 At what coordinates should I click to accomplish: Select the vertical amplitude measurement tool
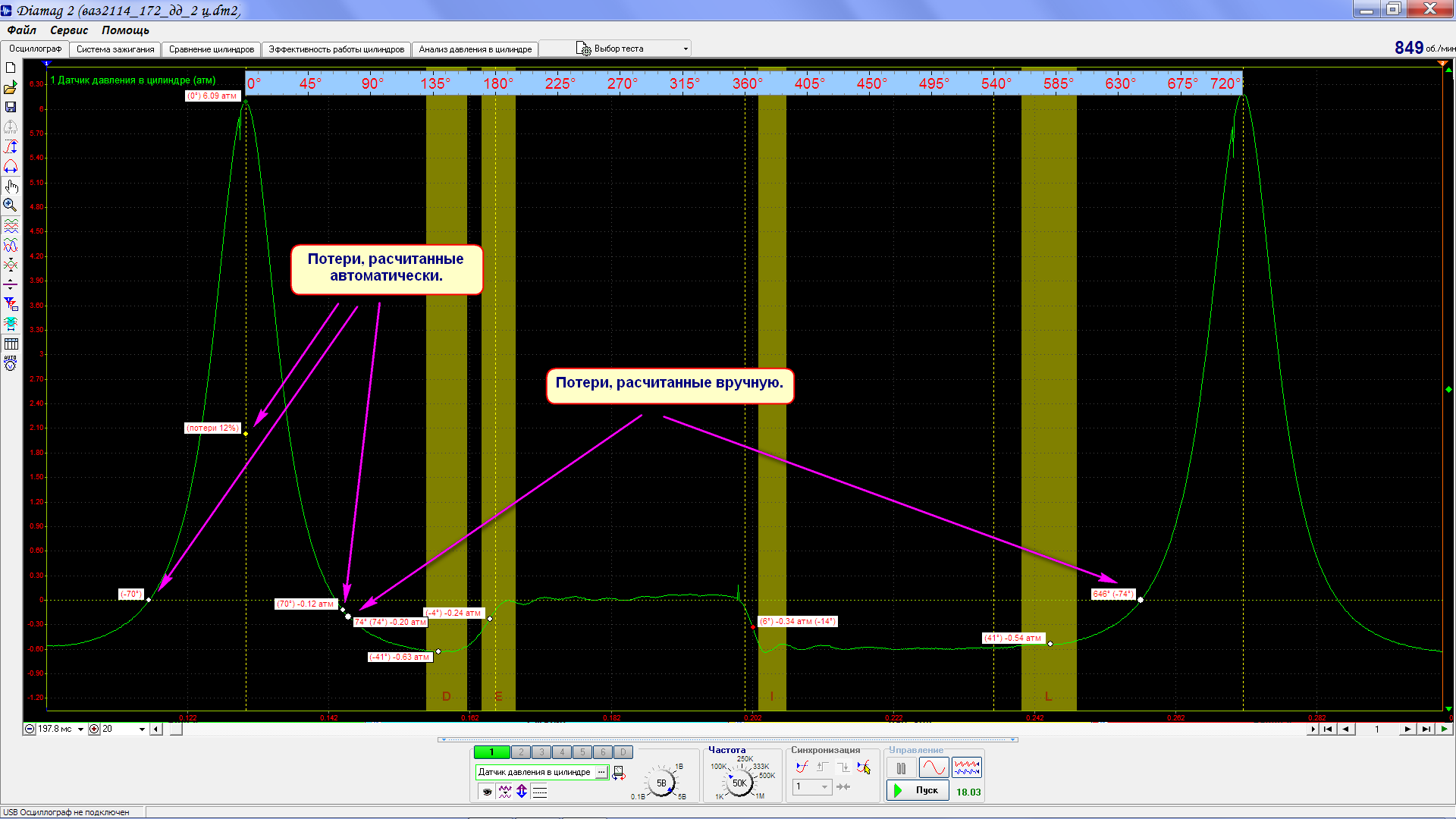(11, 147)
